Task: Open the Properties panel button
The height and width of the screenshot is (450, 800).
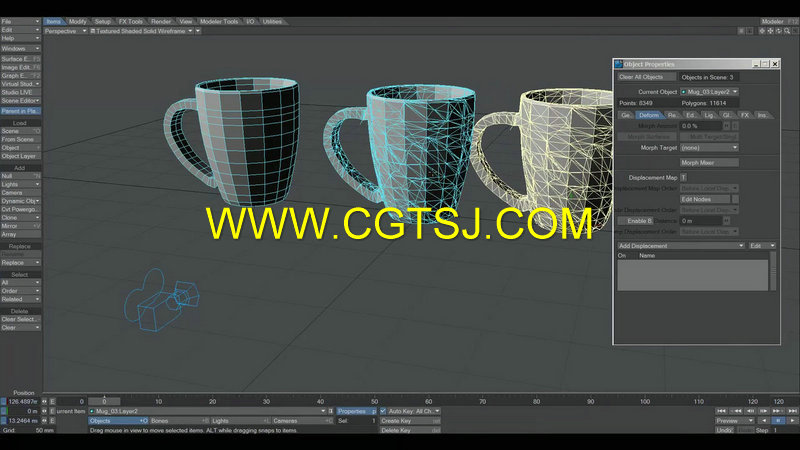Action: pyautogui.click(x=357, y=411)
